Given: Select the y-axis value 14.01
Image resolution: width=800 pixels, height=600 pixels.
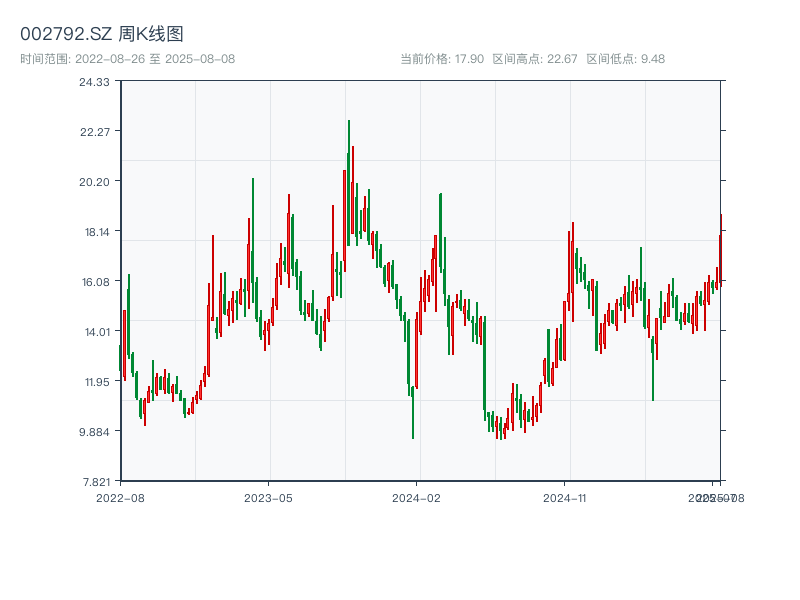Looking at the screenshot, I should [x=97, y=332].
